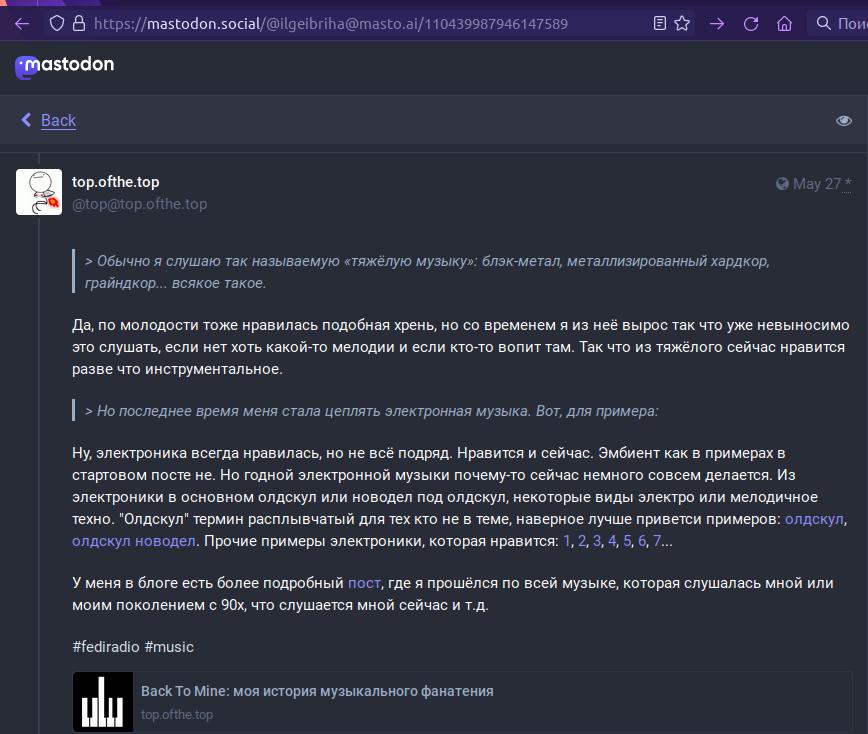This screenshot has height=734, width=868.
Task: Open top.ofthe.top display name
Action: pos(116,182)
